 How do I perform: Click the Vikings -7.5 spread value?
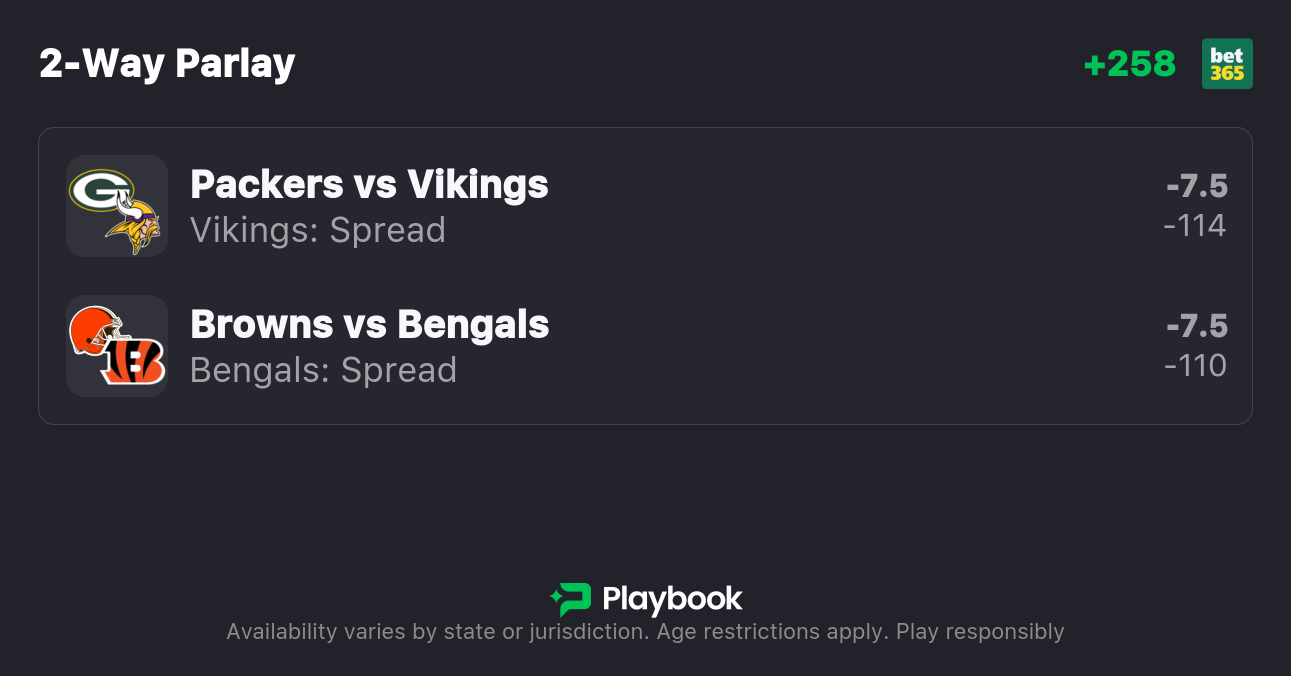pyautogui.click(x=1196, y=186)
